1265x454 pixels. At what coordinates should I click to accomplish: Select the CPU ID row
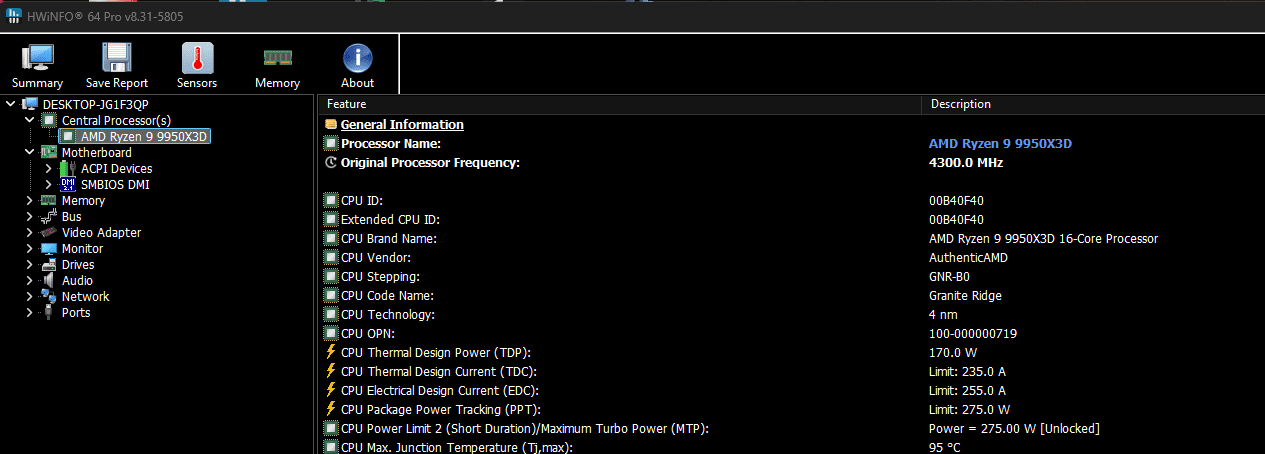[792, 200]
